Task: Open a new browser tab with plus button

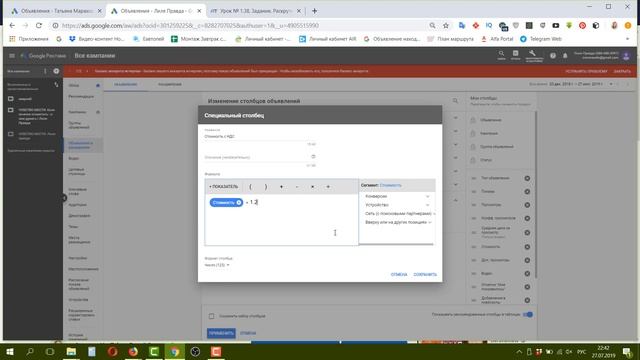Action: (x=314, y=11)
